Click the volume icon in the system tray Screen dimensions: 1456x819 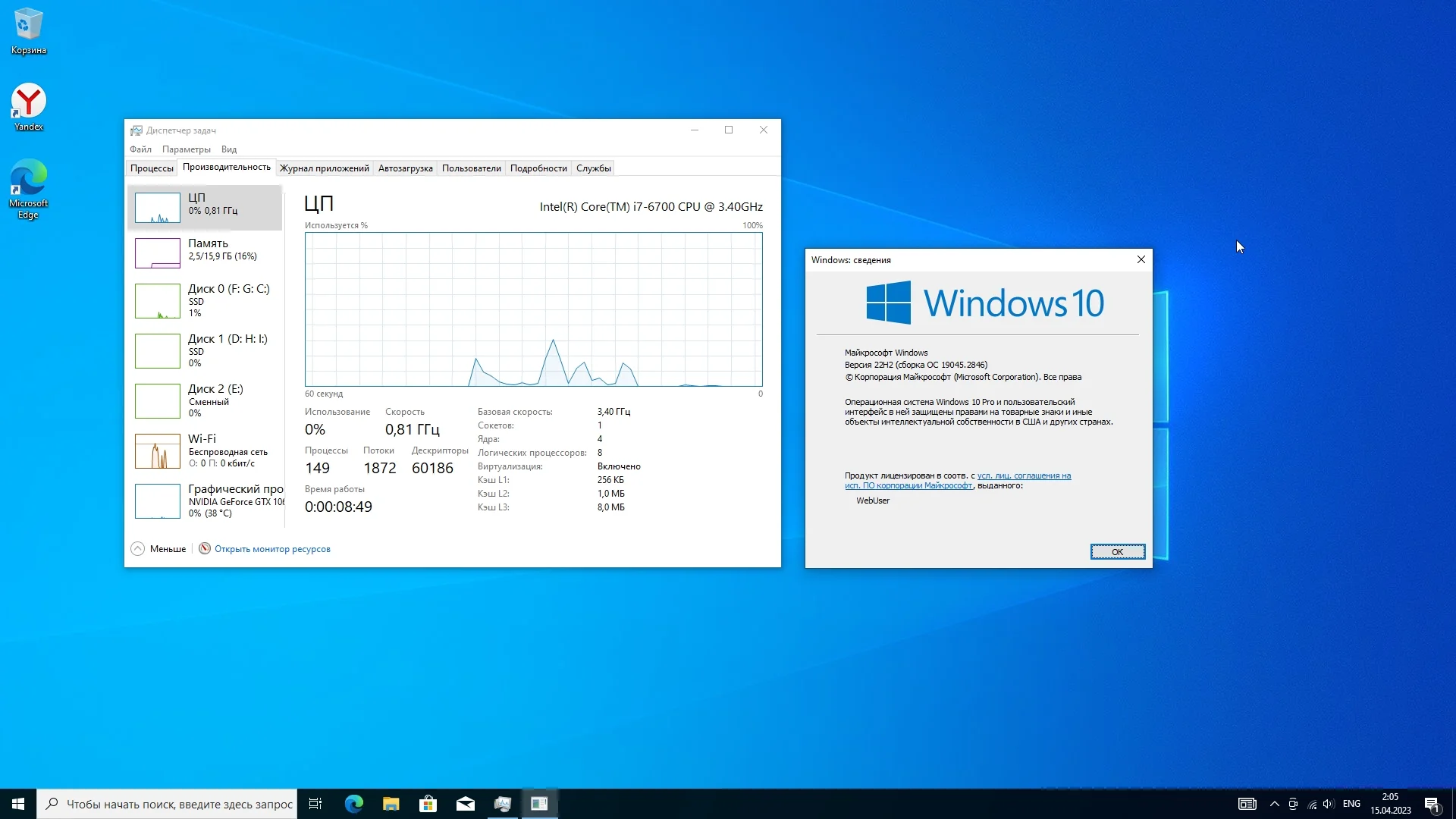click(1328, 804)
